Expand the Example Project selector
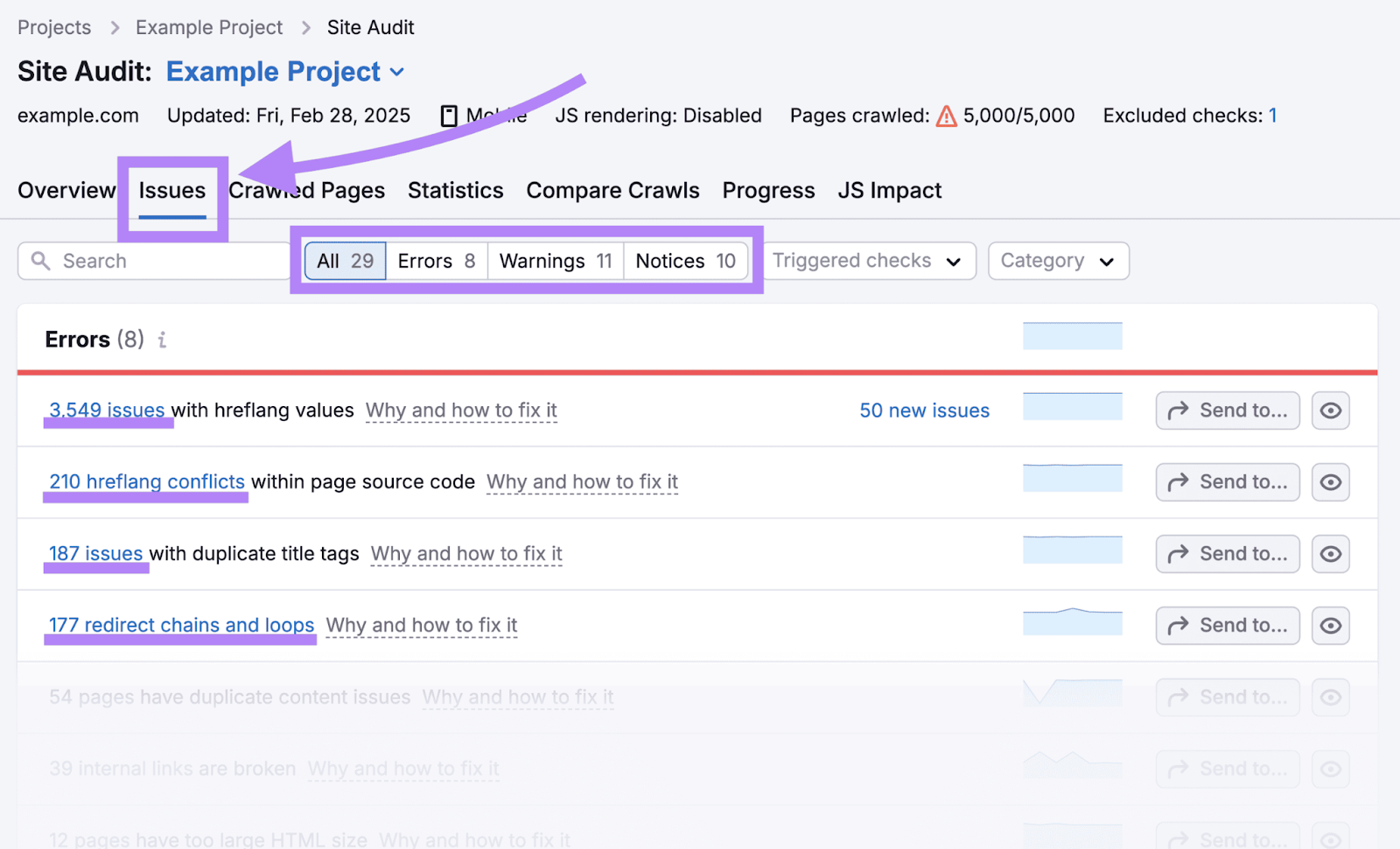This screenshot has height=849, width=1400. click(398, 72)
